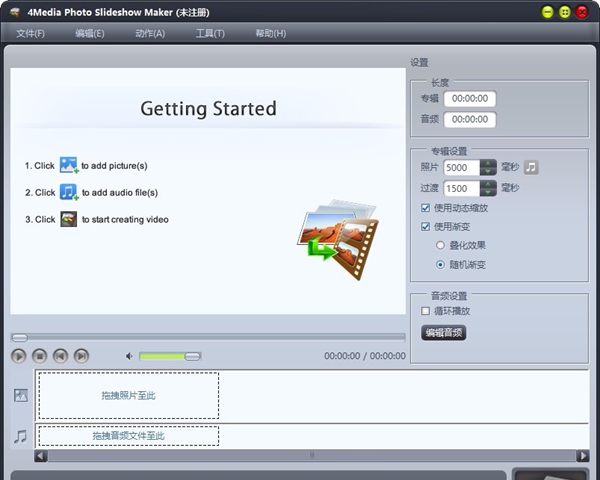Minimize the window with yellow button

(x=548, y=12)
